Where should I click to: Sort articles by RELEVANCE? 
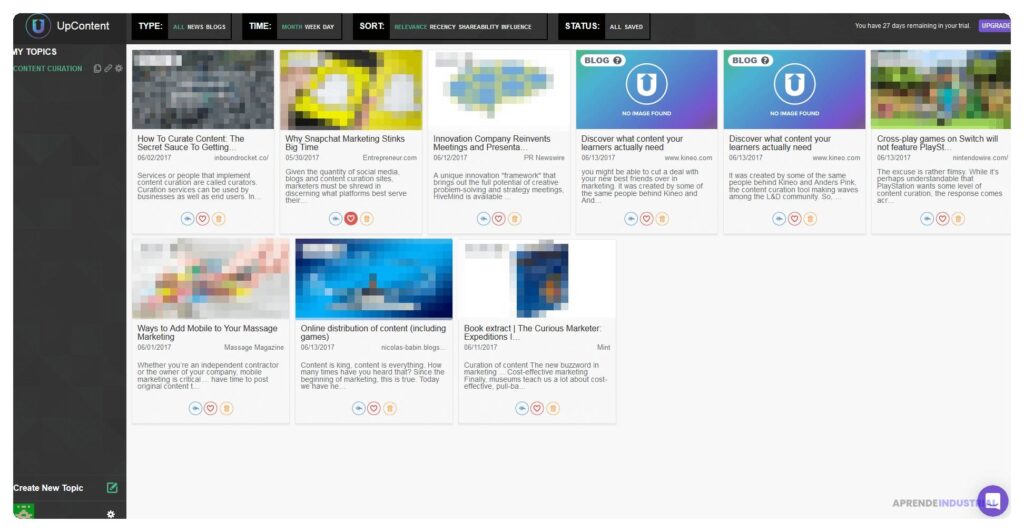[x=410, y=27]
